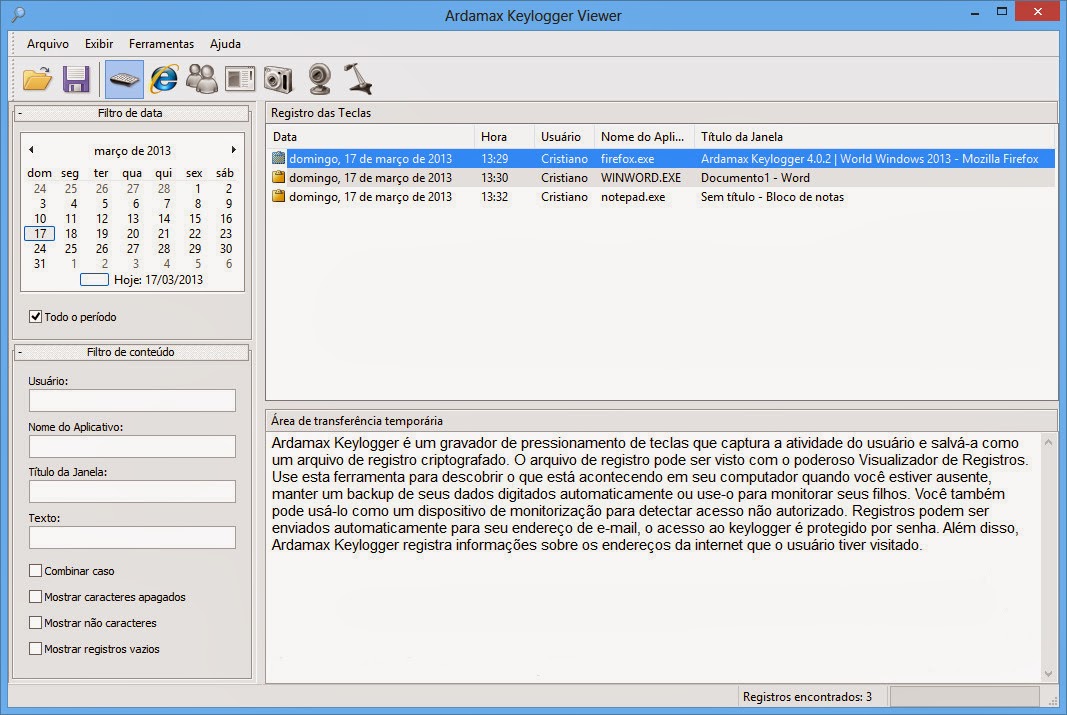This screenshot has width=1067, height=715.
Task: Open the Ajuda menu
Action: pyautogui.click(x=225, y=44)
